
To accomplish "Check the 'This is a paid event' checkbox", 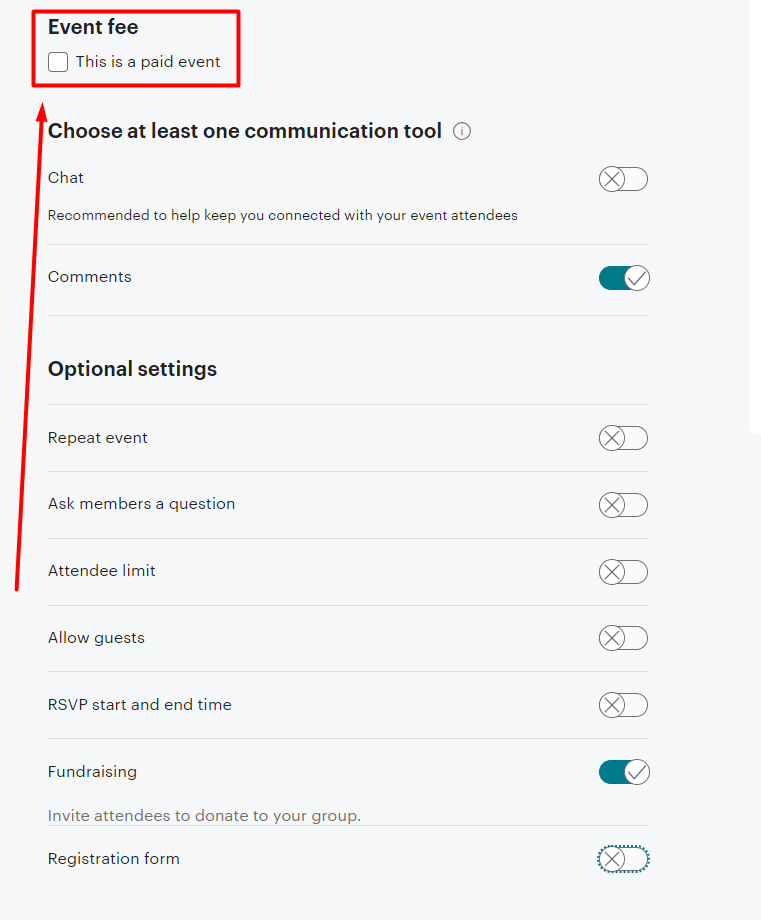I will click(58, 62).
